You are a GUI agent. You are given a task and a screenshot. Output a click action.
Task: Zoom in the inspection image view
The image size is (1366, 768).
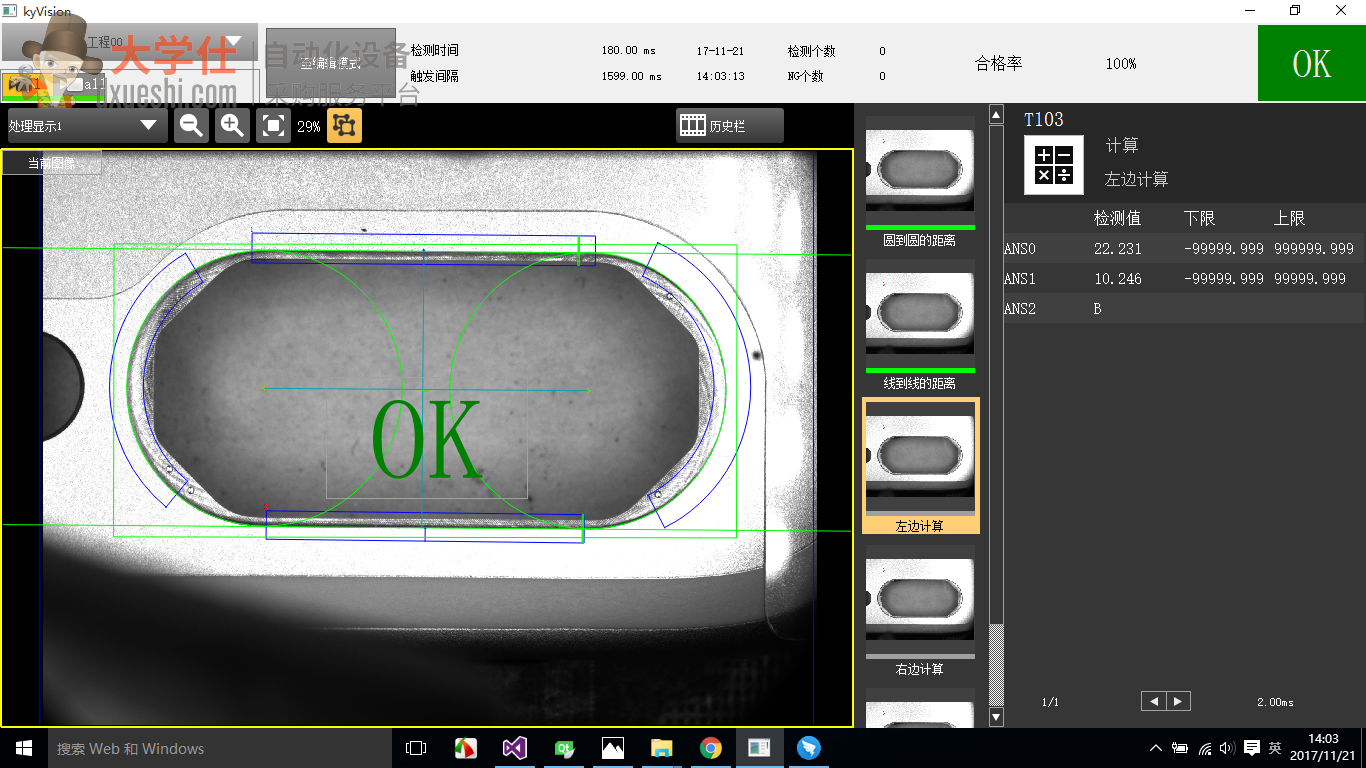(x=232, y=125)
